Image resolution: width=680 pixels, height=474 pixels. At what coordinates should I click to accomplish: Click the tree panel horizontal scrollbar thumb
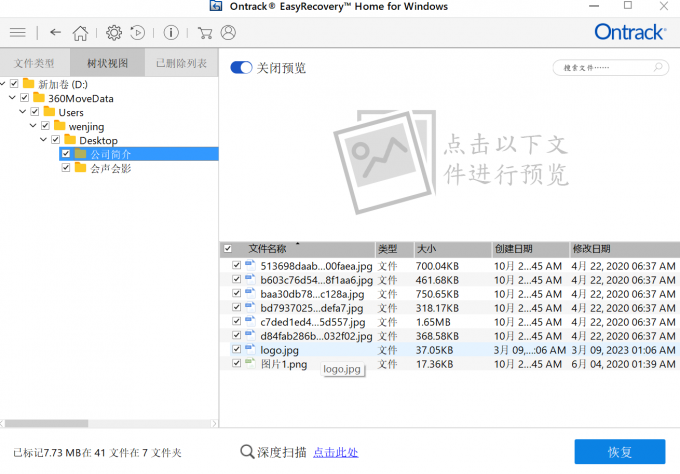[x=46, y=423]
